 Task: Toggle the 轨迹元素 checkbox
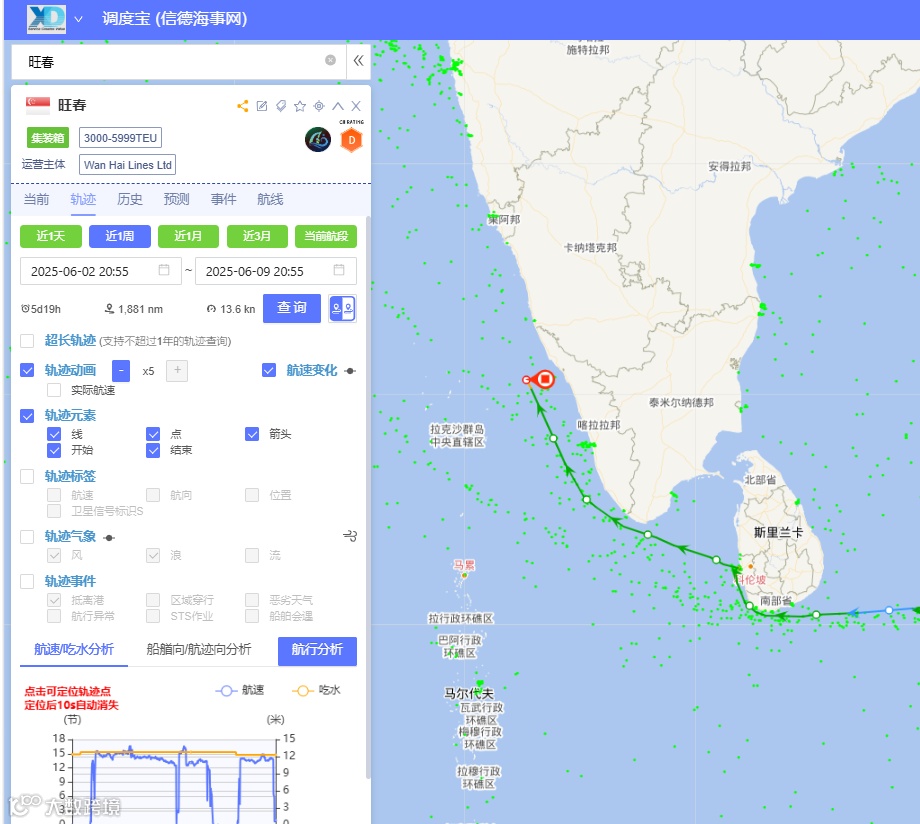(27, 416)
